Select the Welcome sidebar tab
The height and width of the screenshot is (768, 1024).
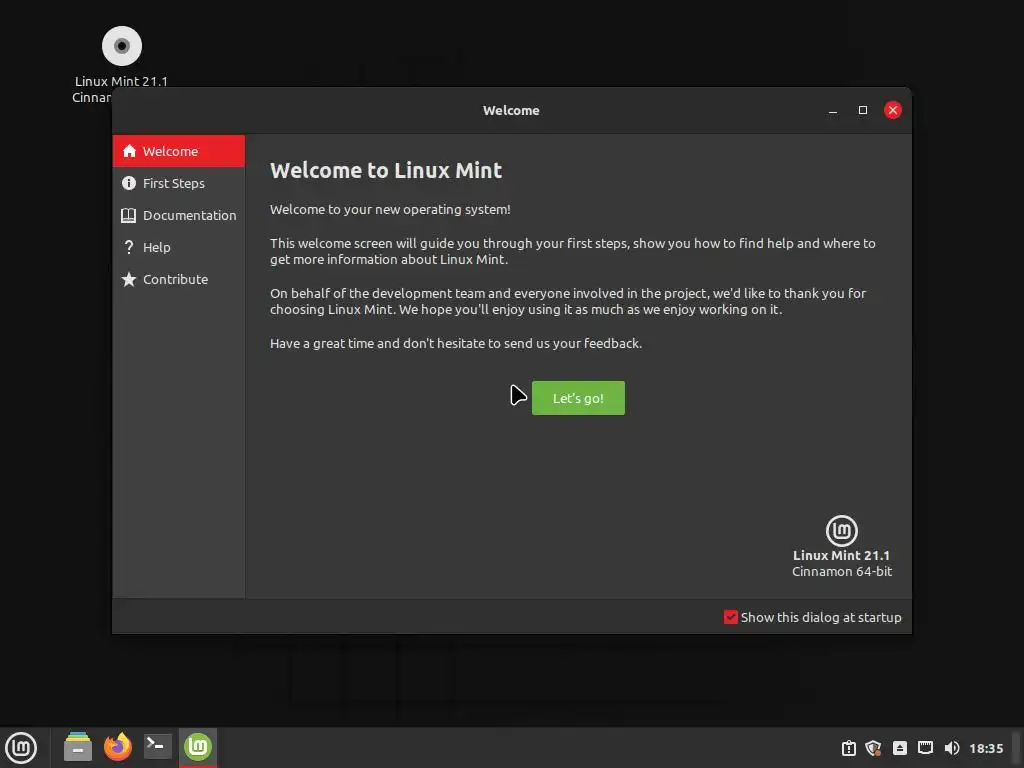(179, 151)
